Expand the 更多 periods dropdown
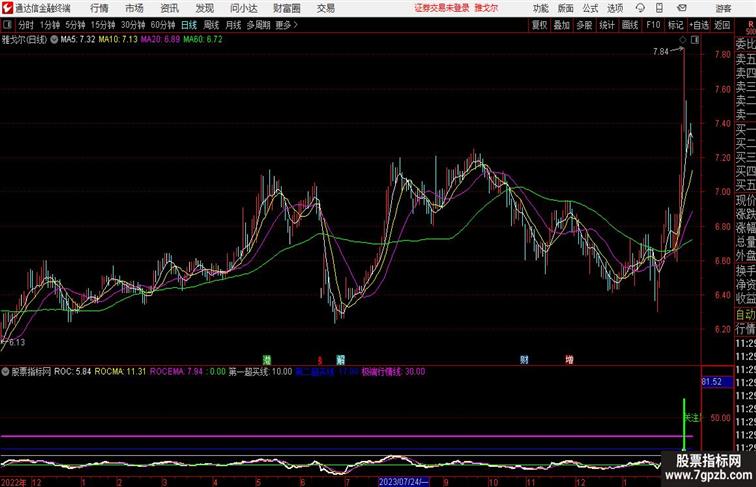The width and height of the screenshot is (756, 487). click(286, 25)
